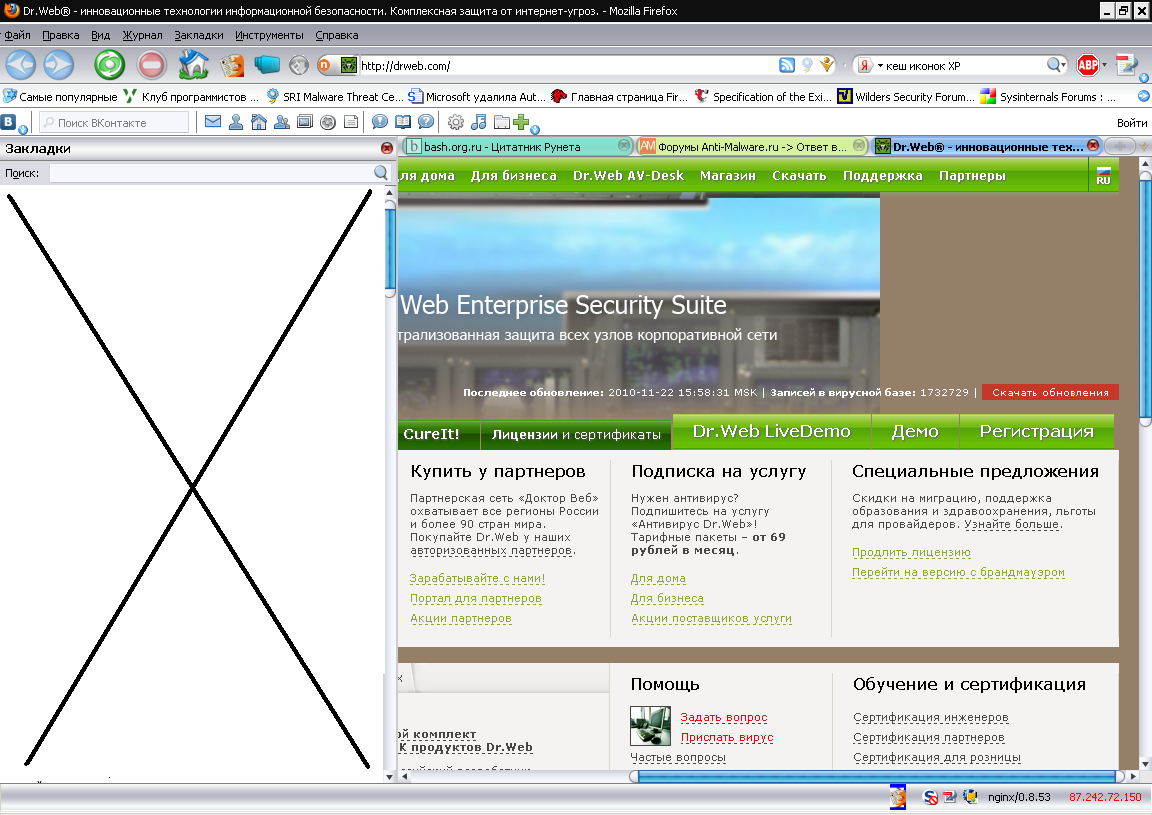Open VKontakte friends two-people icon

point(281,122)
